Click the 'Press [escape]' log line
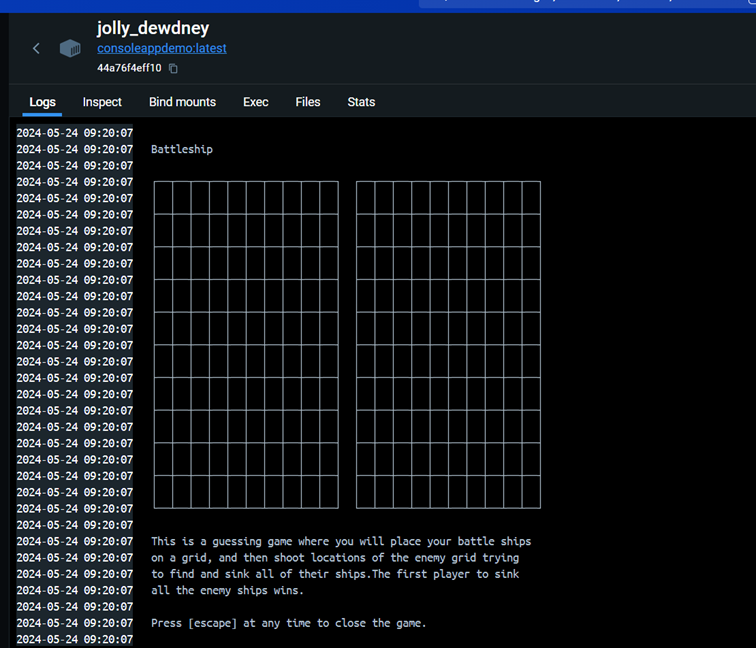Image resolution: width=756 pixels, height=648 pixels. click(288, 623)
